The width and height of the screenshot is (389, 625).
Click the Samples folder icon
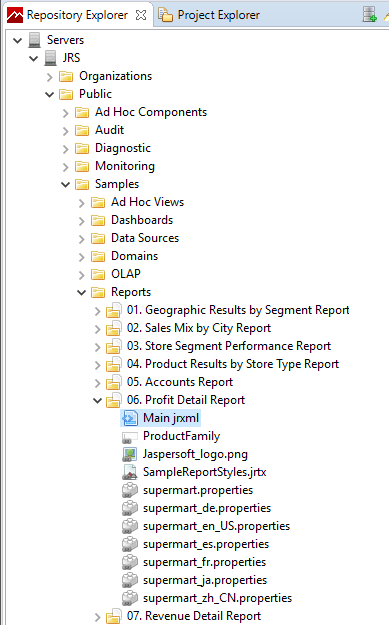82,184
